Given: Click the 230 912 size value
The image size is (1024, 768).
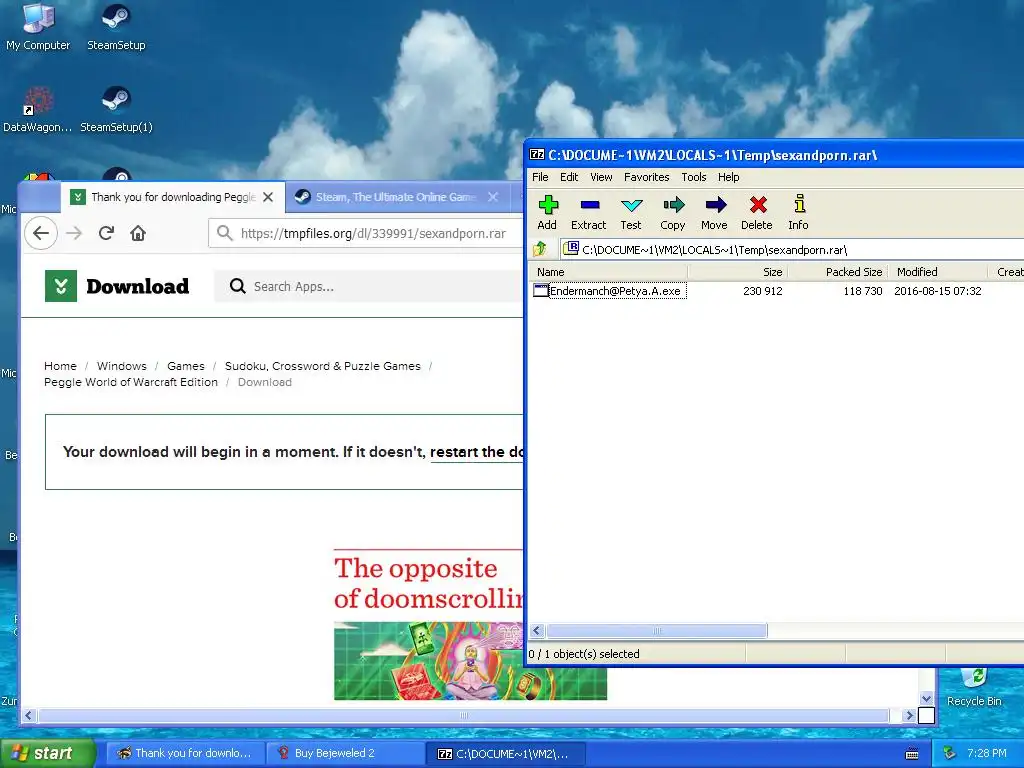Looking at the screenshot, I should pyautogui.click(x=762, y=291).
